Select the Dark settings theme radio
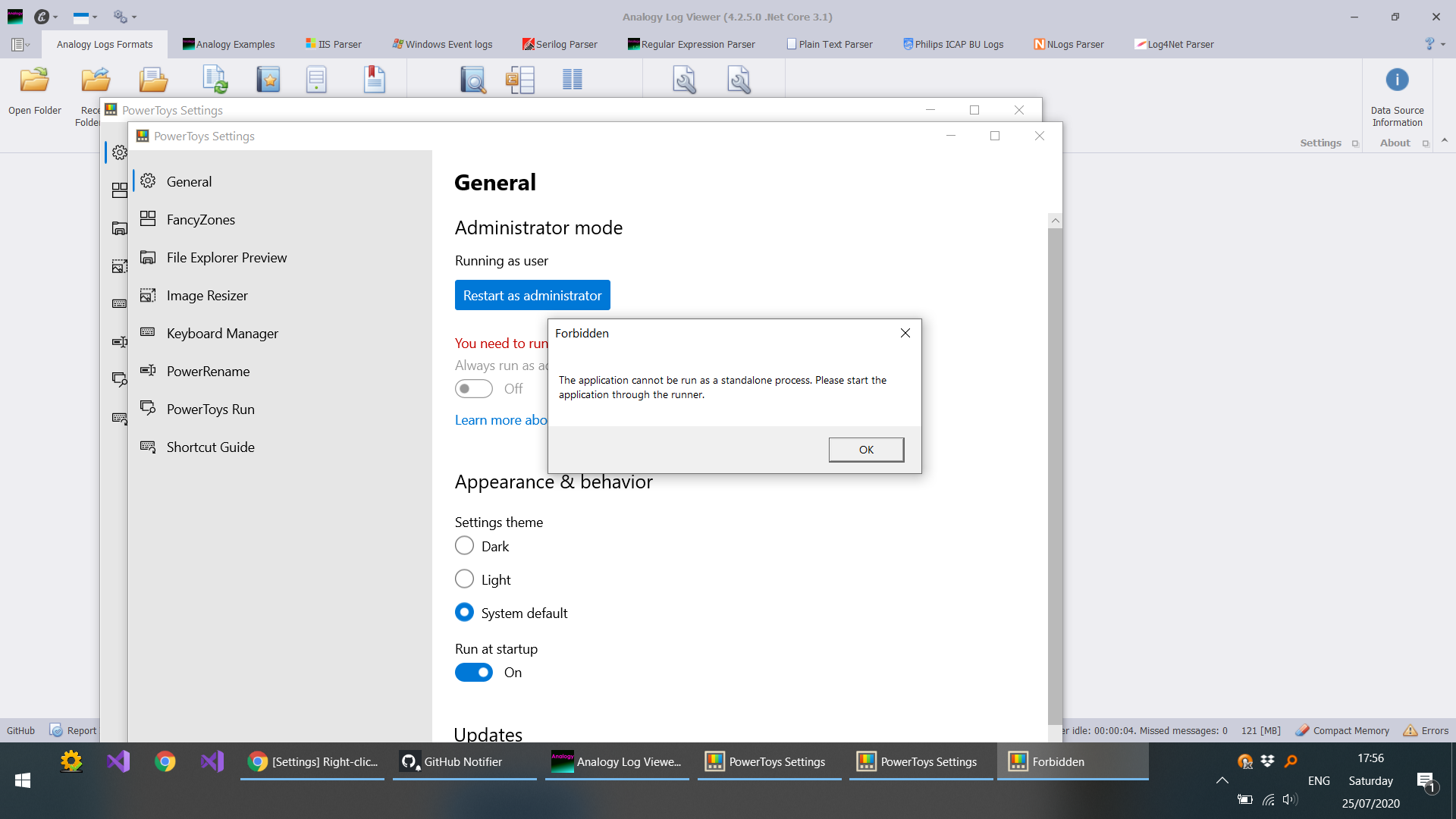This screenshot has width=1456, height=819. [464, 546]
